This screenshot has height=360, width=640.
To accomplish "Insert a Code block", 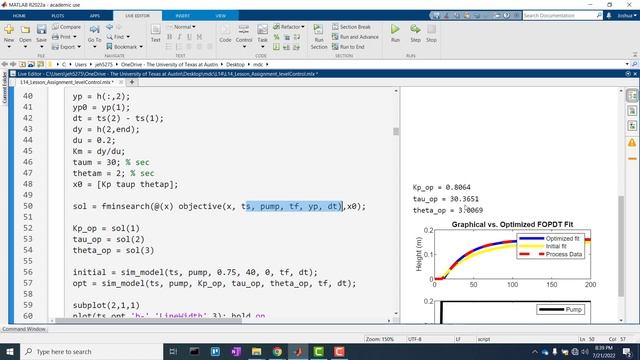I will click(225, 33).
